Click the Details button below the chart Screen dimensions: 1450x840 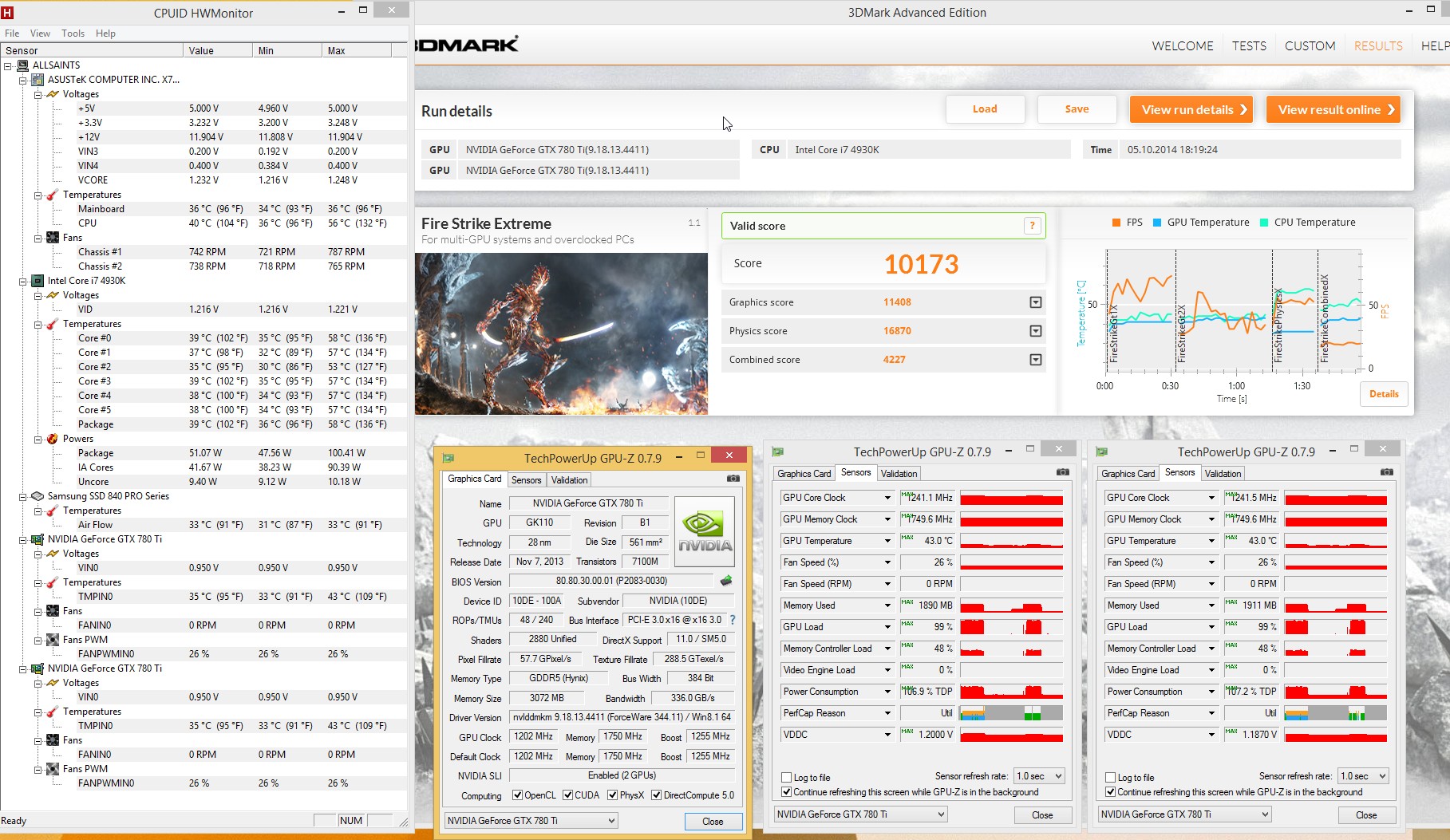1384,394
